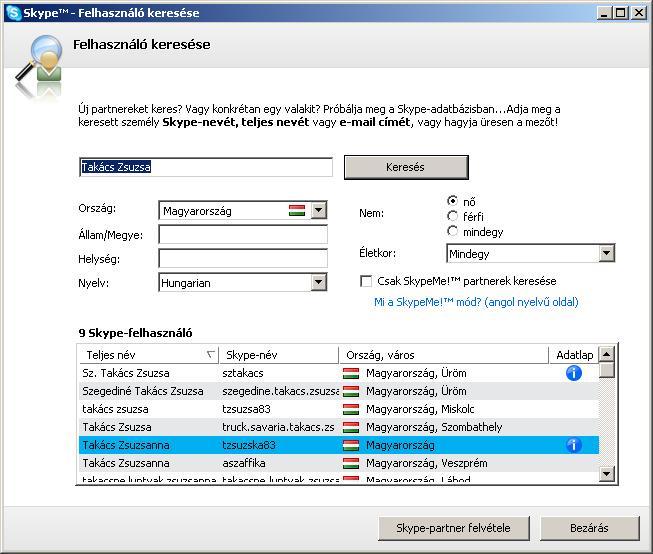Select the 'férfi' gender radio button
653x554 pixels.
452,216
